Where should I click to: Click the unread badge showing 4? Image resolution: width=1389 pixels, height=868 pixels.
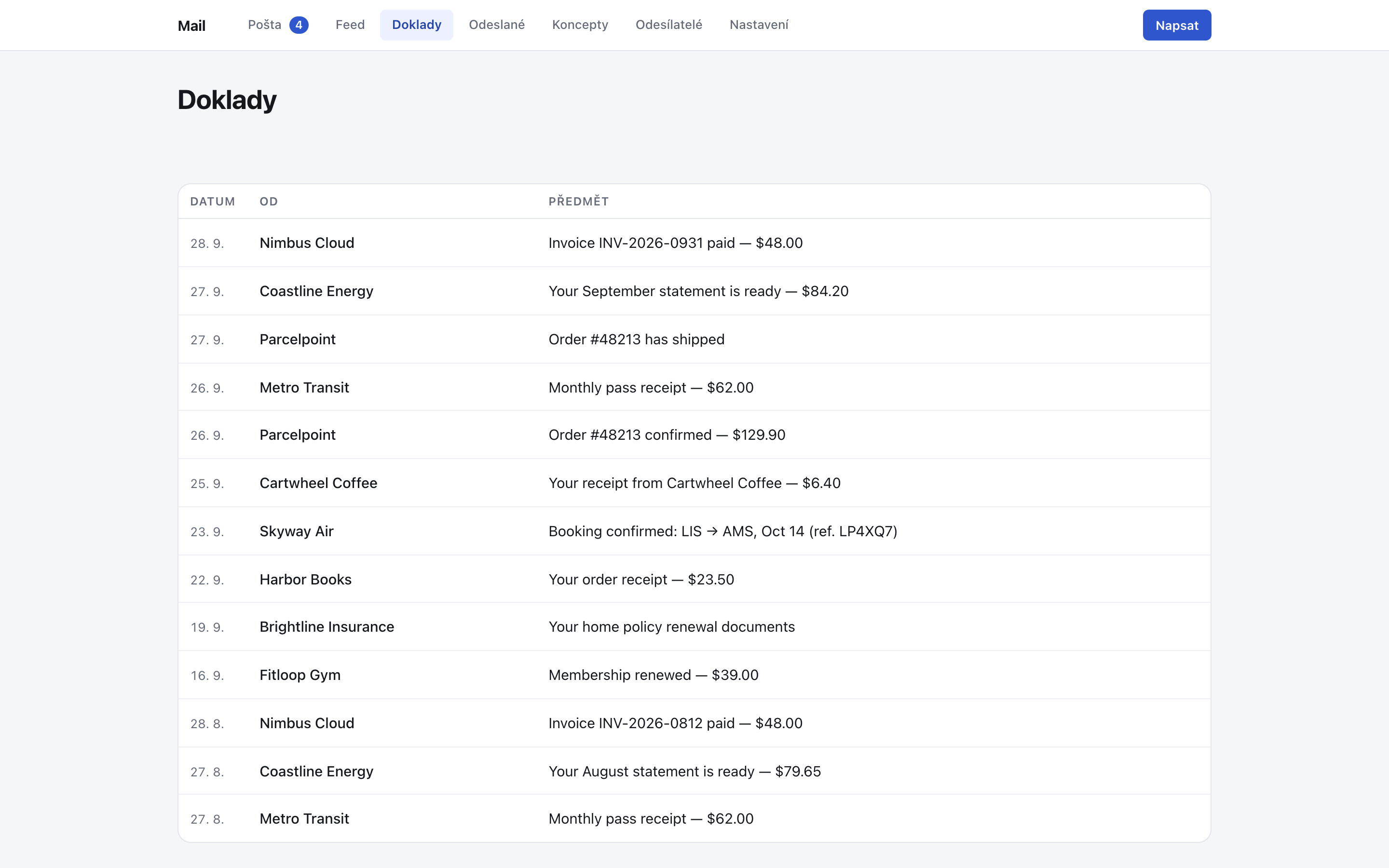click(299, 25)
